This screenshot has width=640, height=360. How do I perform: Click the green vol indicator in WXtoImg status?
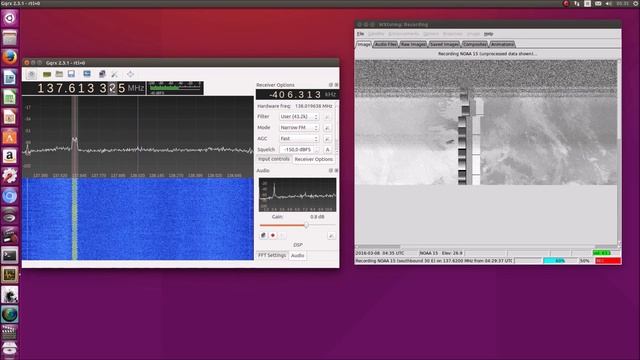(602, 253)
